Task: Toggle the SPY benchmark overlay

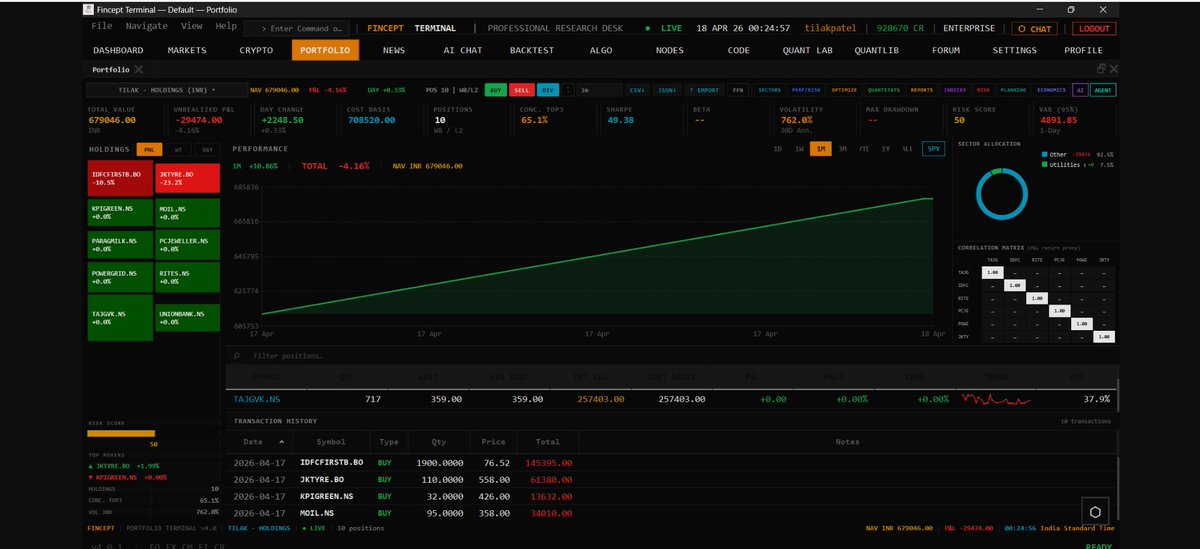Action: (934, 149)
